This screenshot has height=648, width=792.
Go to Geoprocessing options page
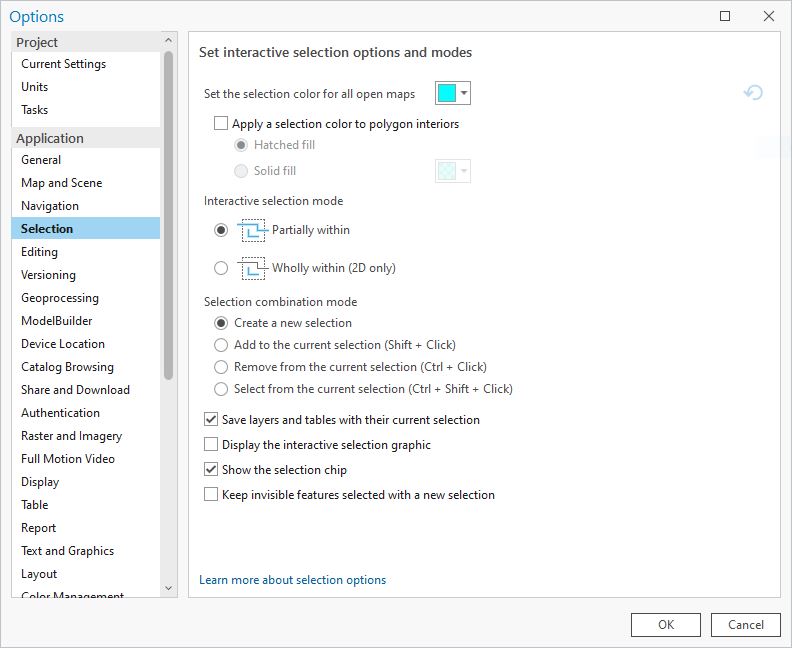point(60,298)
